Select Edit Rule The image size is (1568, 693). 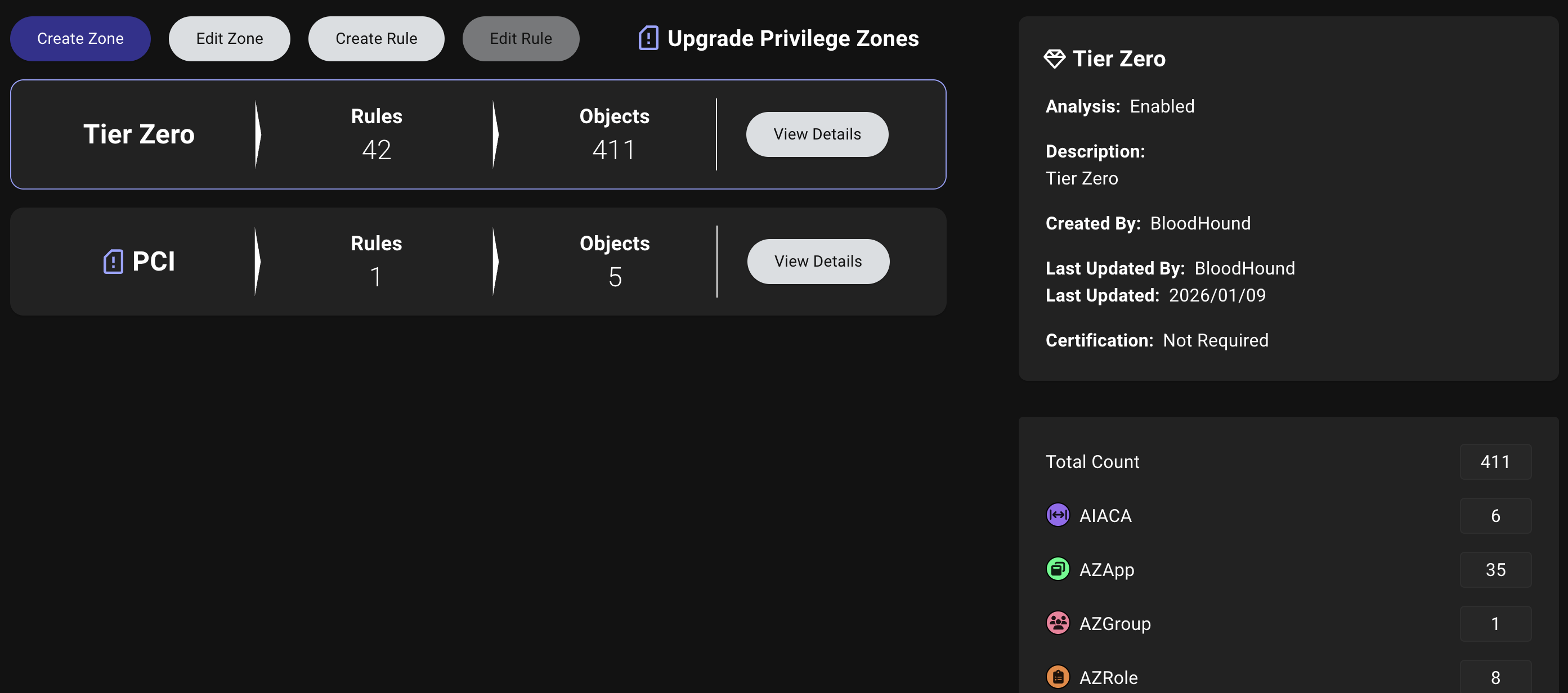coord(521,38)
